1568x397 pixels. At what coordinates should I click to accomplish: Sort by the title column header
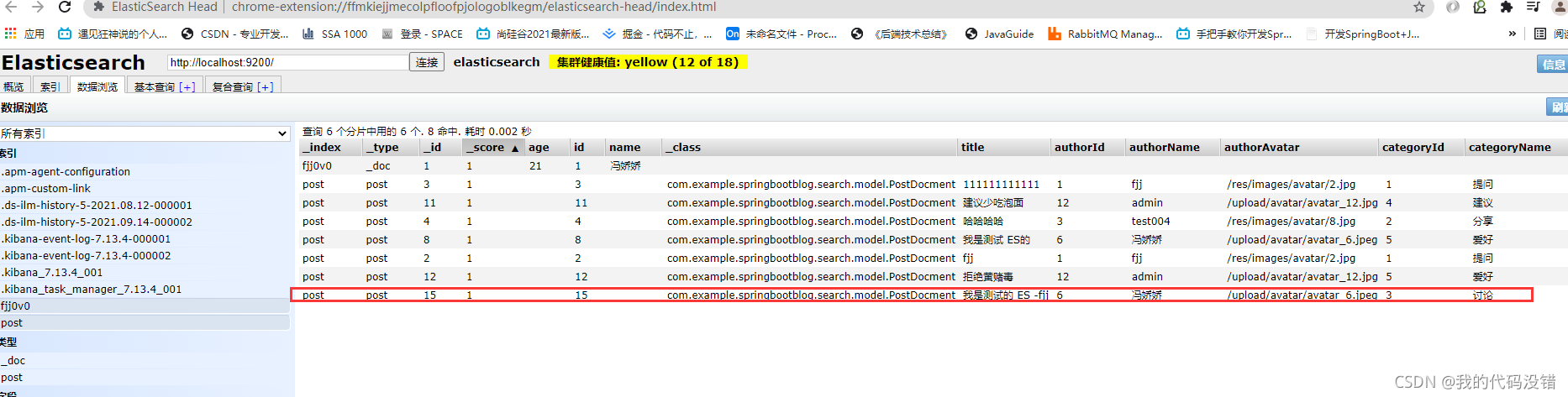point(1004,147)
